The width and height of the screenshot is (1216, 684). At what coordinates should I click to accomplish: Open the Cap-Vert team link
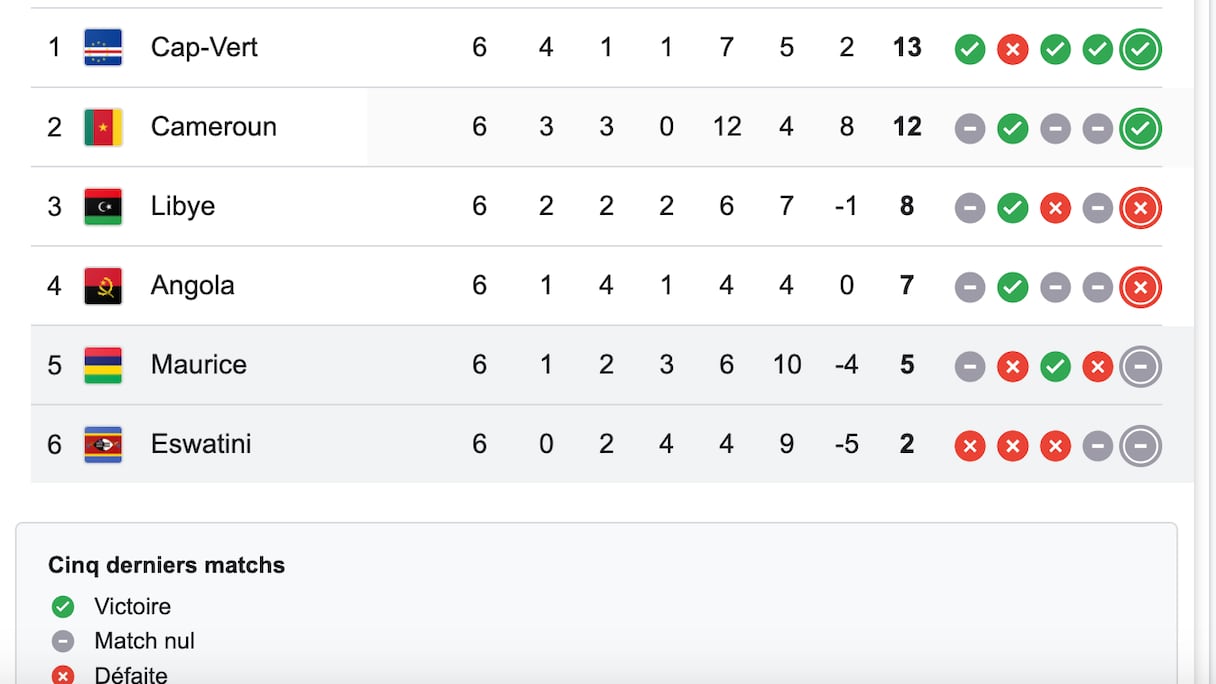click(204, 47)
